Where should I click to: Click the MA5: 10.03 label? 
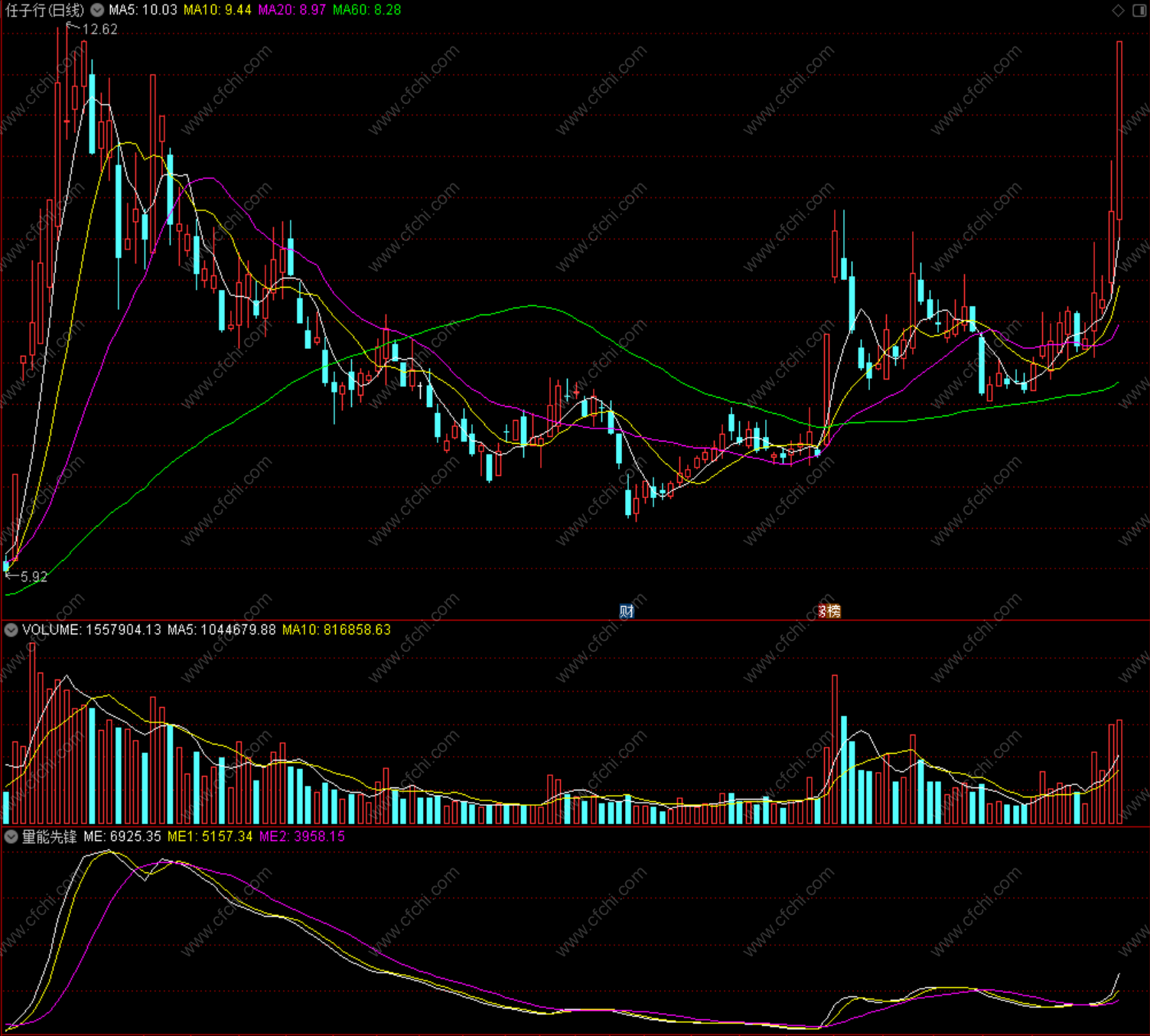[x=142, y=10]
